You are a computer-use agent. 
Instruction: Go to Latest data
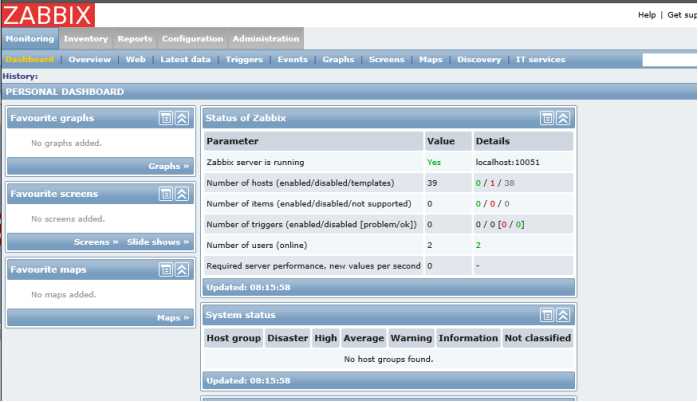[185, 60]
